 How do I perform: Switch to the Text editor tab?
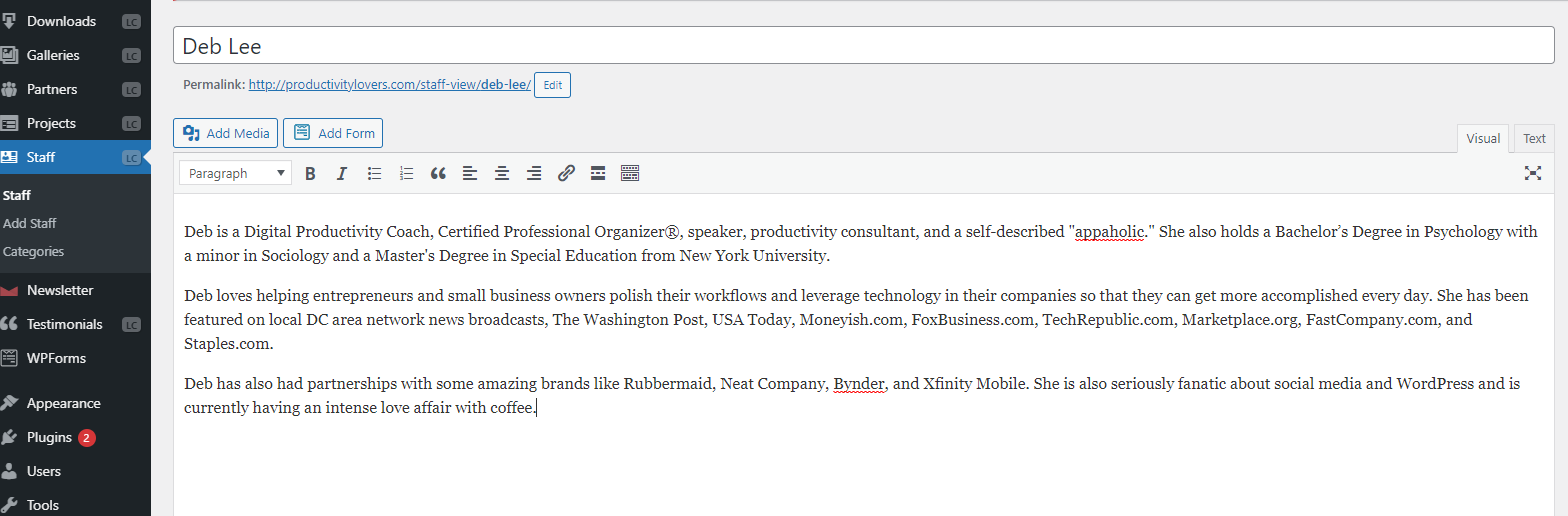[x=1534, y=139]
